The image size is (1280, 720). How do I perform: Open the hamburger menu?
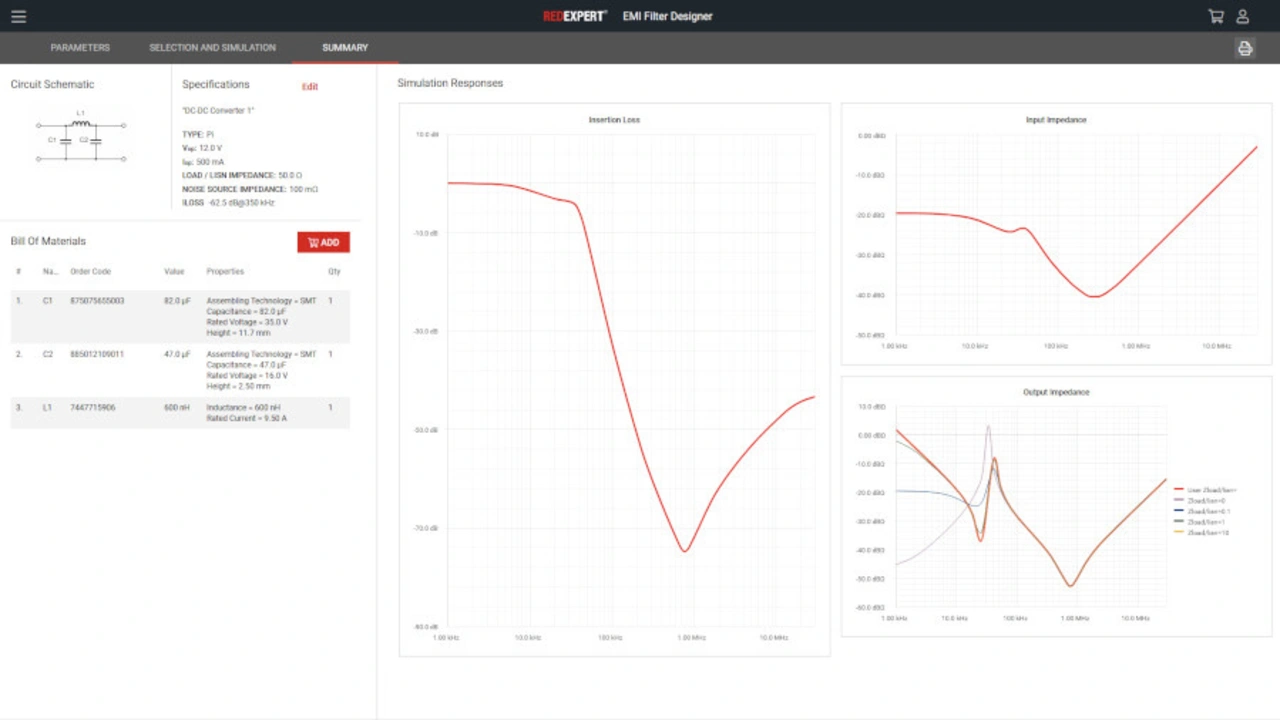click(x=19, y=16)
